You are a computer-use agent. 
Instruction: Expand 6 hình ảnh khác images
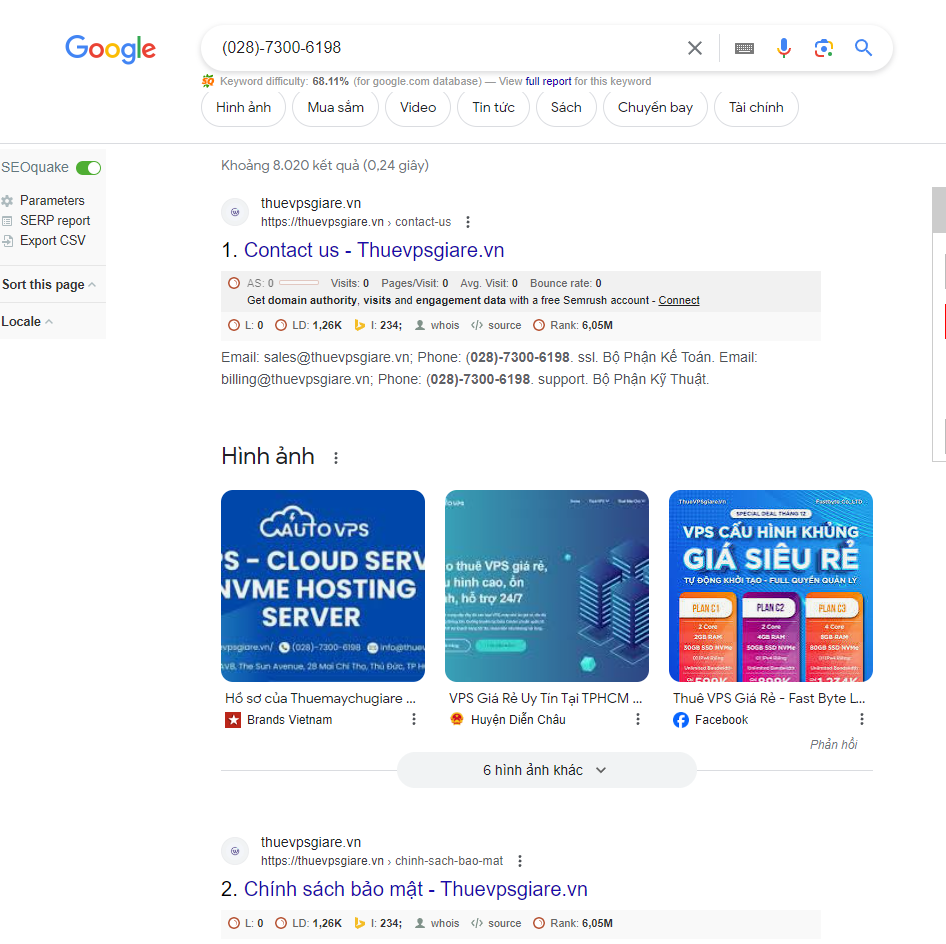click(x=547, y=770)
